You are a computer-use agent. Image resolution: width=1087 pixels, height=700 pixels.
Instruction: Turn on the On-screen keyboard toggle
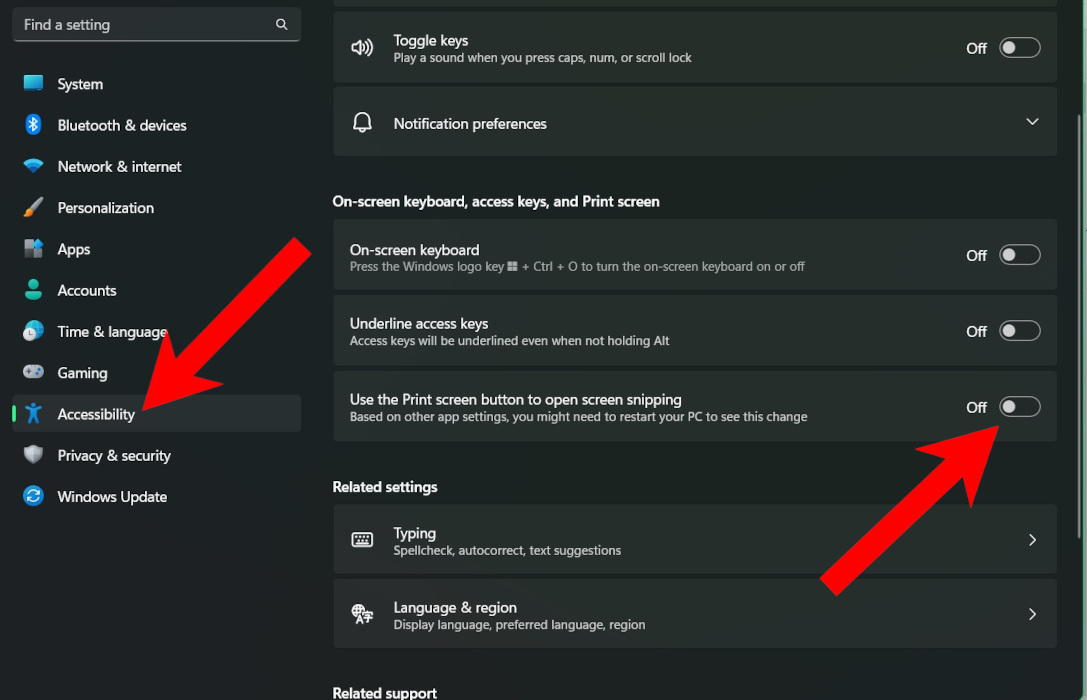click(x=1019, y=255)
